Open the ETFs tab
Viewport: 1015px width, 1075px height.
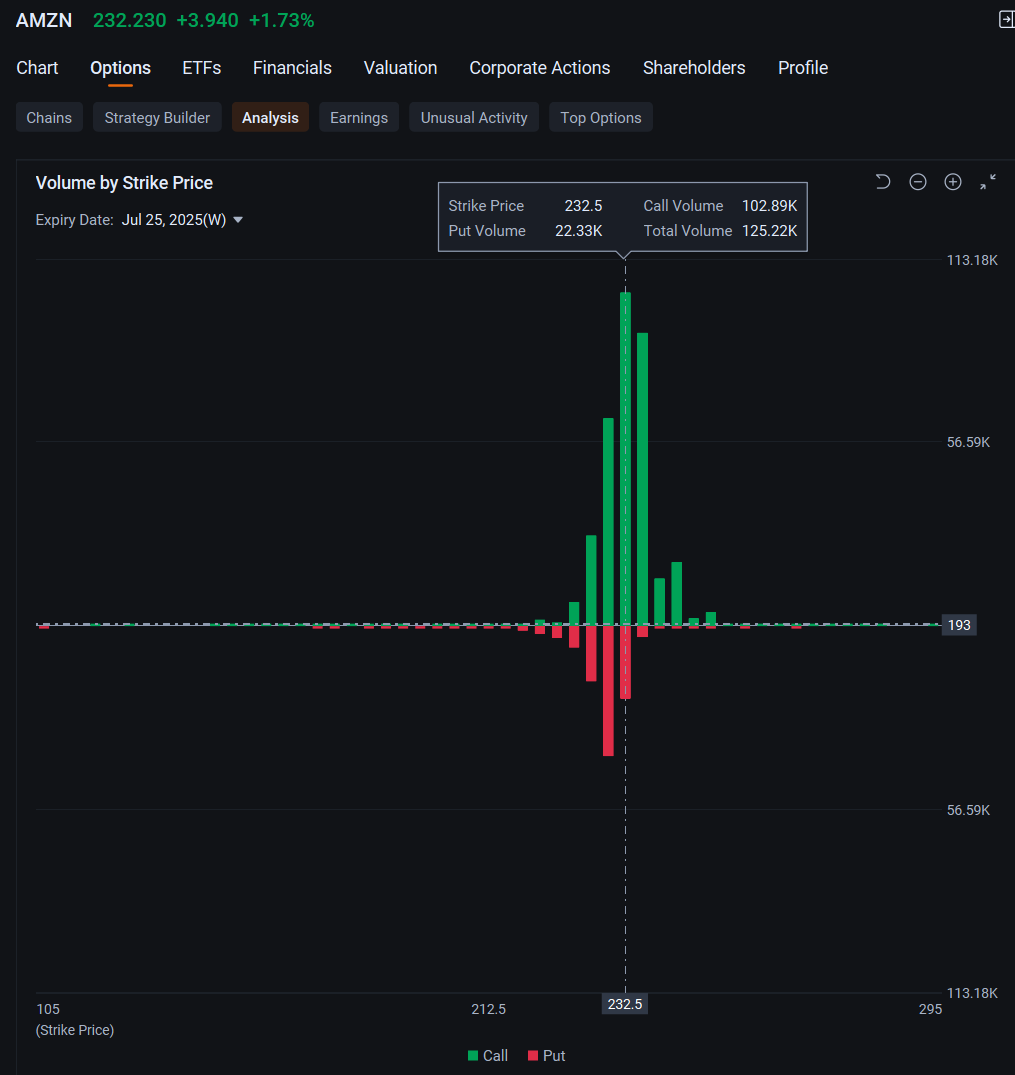[x=202, y=68]
